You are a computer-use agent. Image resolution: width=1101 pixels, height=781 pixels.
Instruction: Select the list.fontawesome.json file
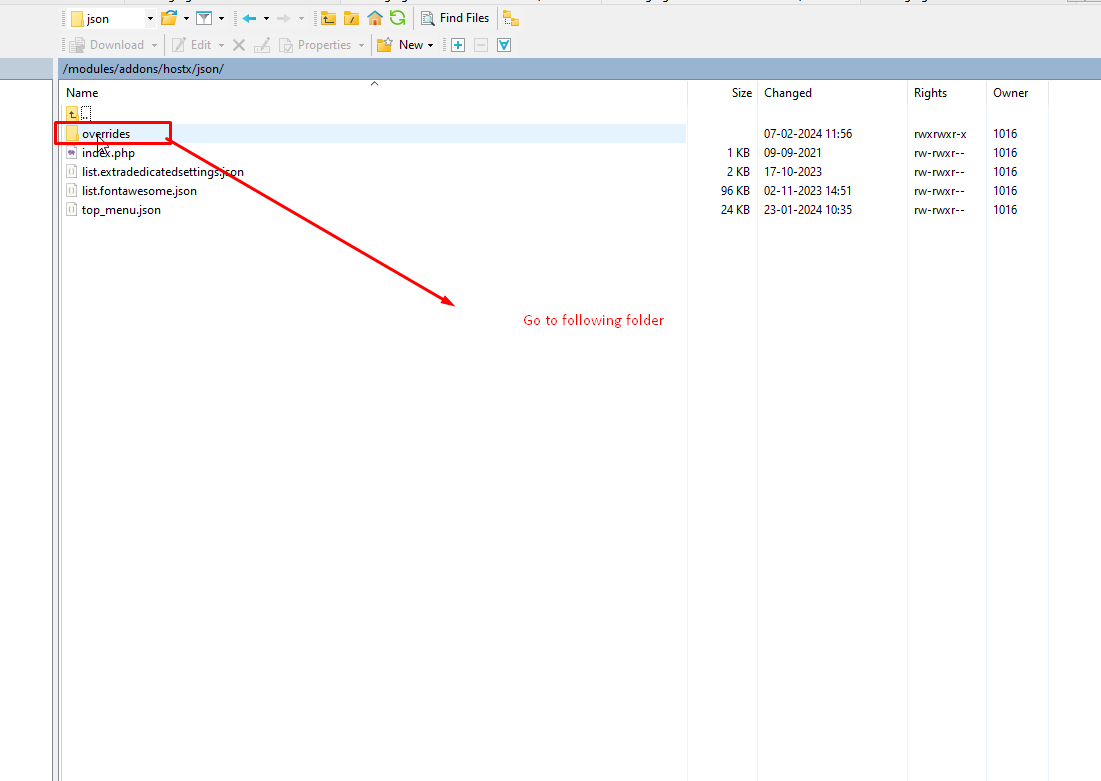tap(139, 191)
